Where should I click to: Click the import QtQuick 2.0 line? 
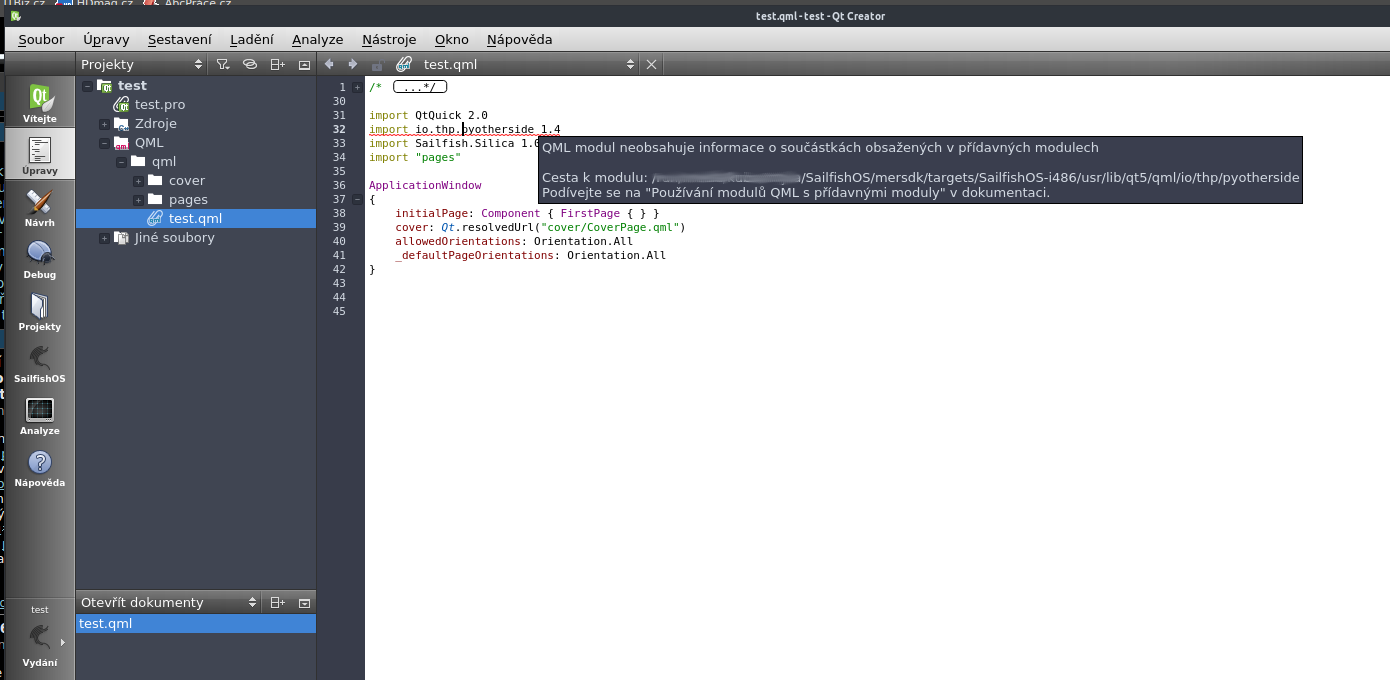click(x=428, y=116)
